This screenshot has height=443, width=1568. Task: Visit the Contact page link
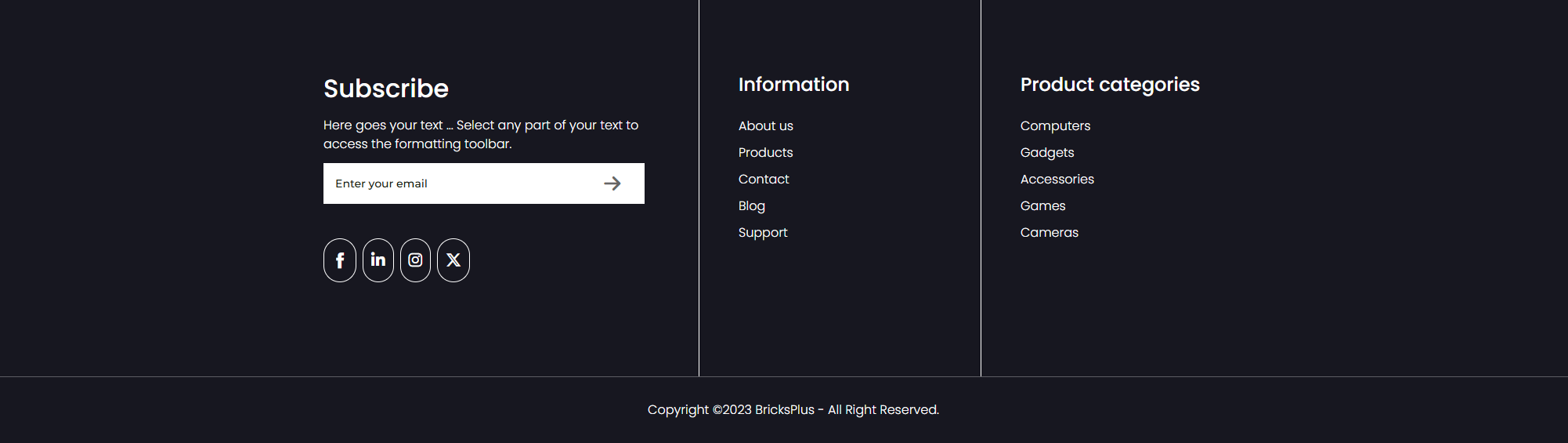[x=764, y=180]
